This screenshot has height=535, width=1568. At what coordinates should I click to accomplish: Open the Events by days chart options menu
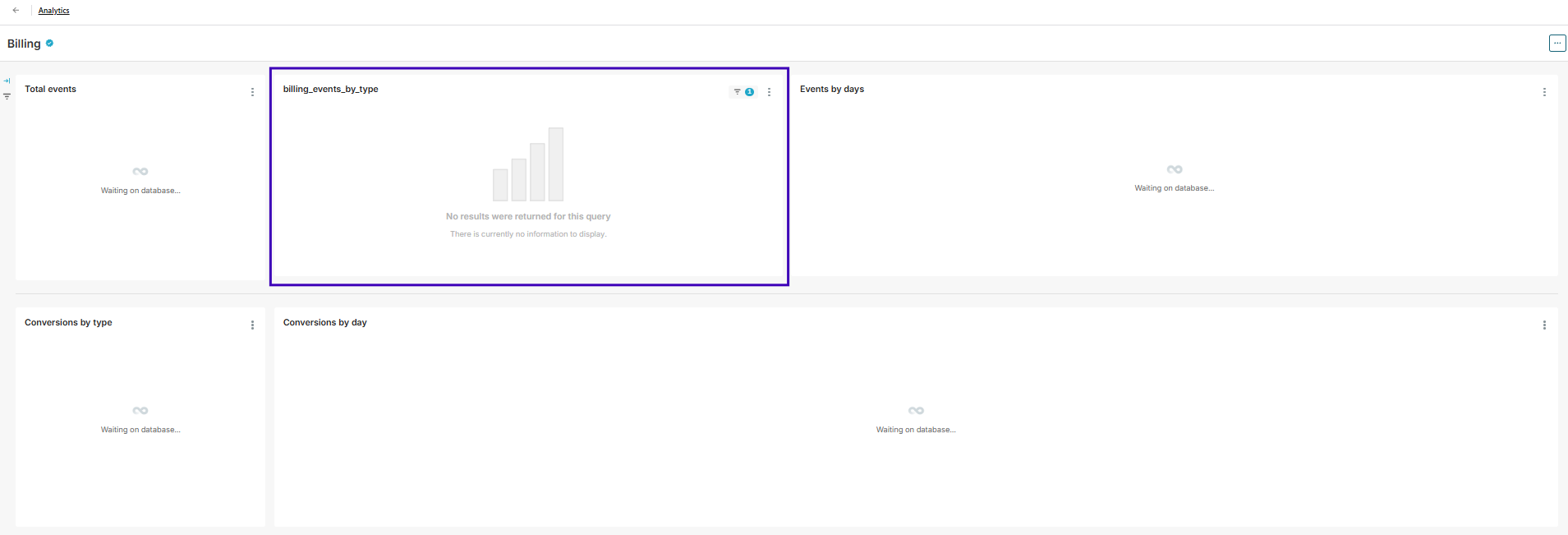(x=1544, y=92)
